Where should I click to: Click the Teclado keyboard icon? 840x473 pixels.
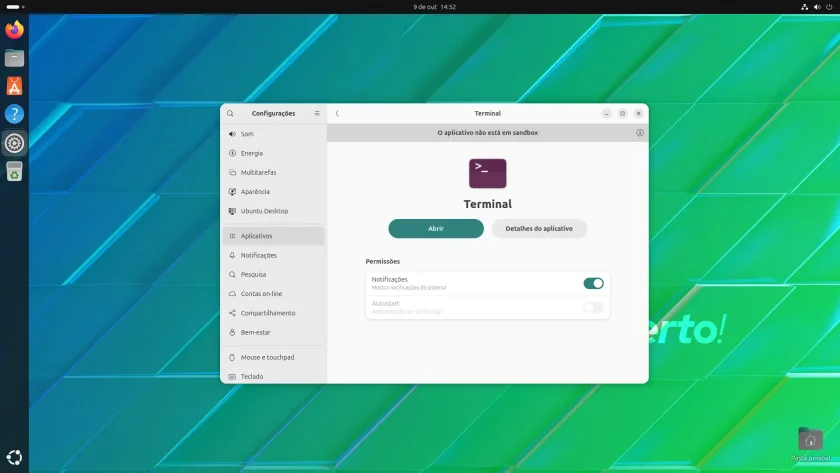pos(232,377)
